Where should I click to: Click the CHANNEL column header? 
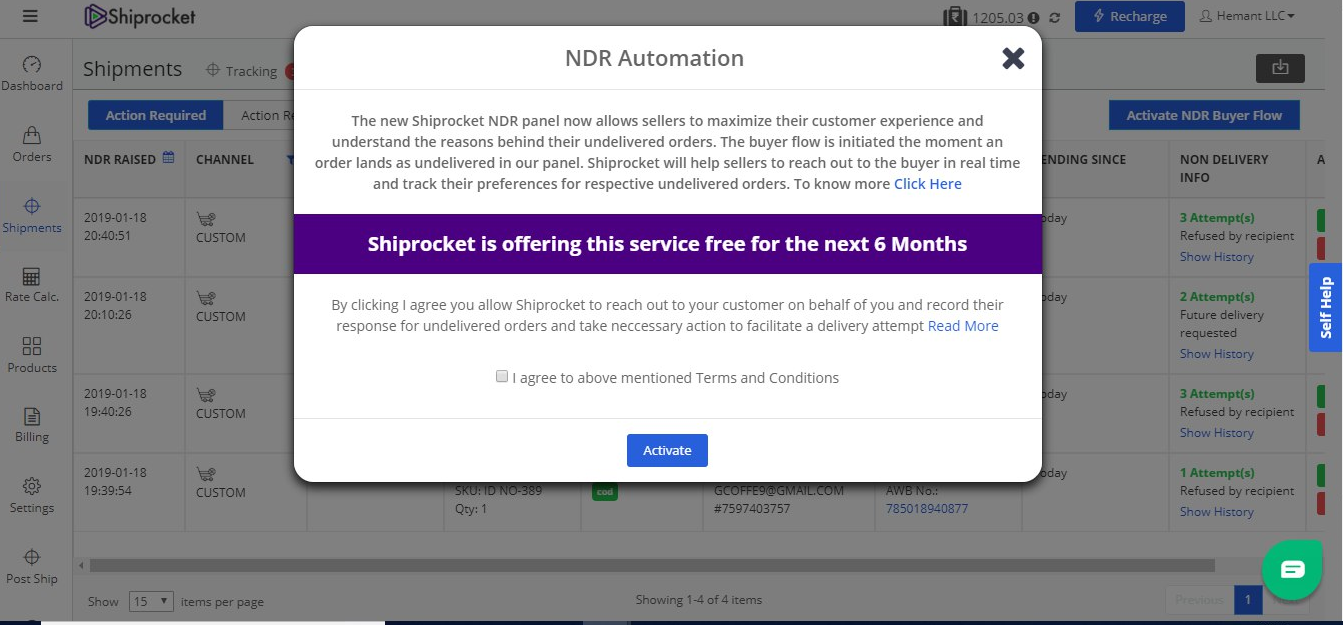pyautogui.click(x=225, y=159)
